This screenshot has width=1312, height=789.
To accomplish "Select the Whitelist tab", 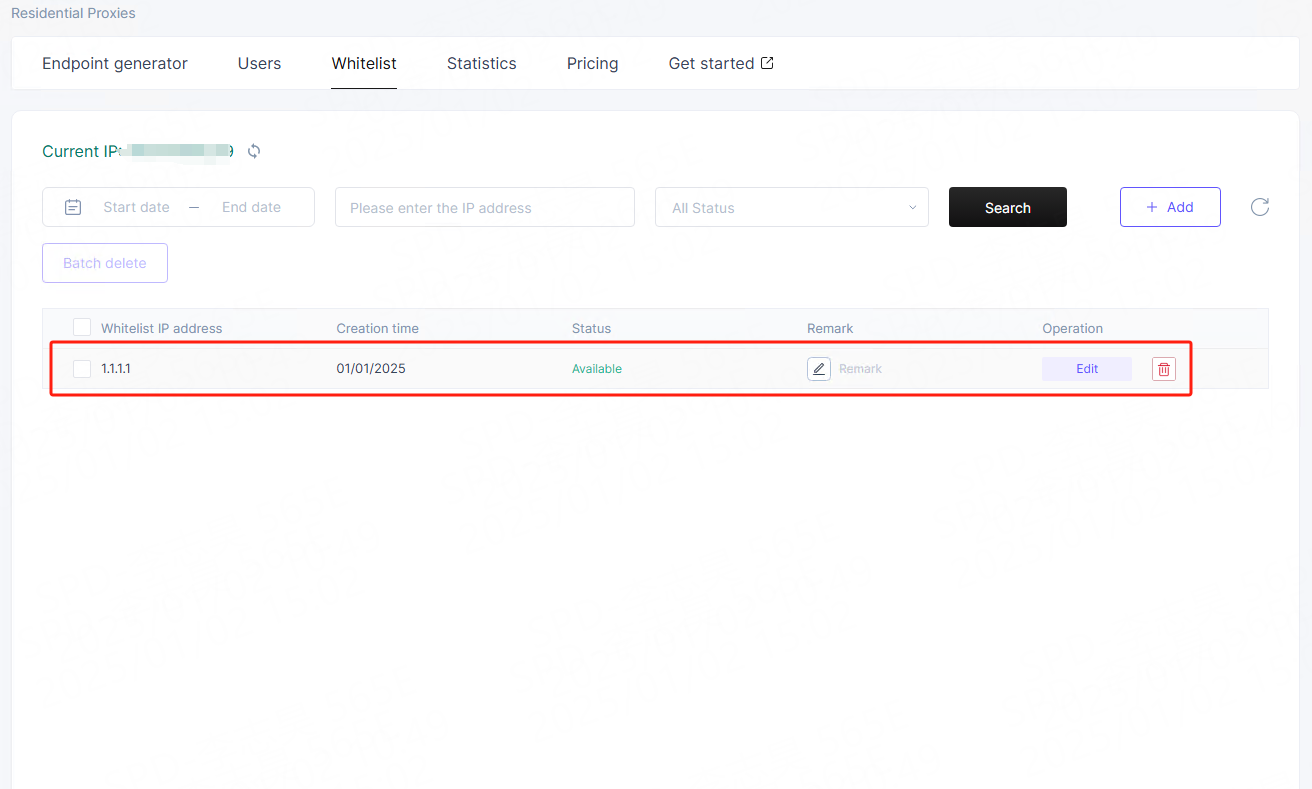I will point(364,63).
